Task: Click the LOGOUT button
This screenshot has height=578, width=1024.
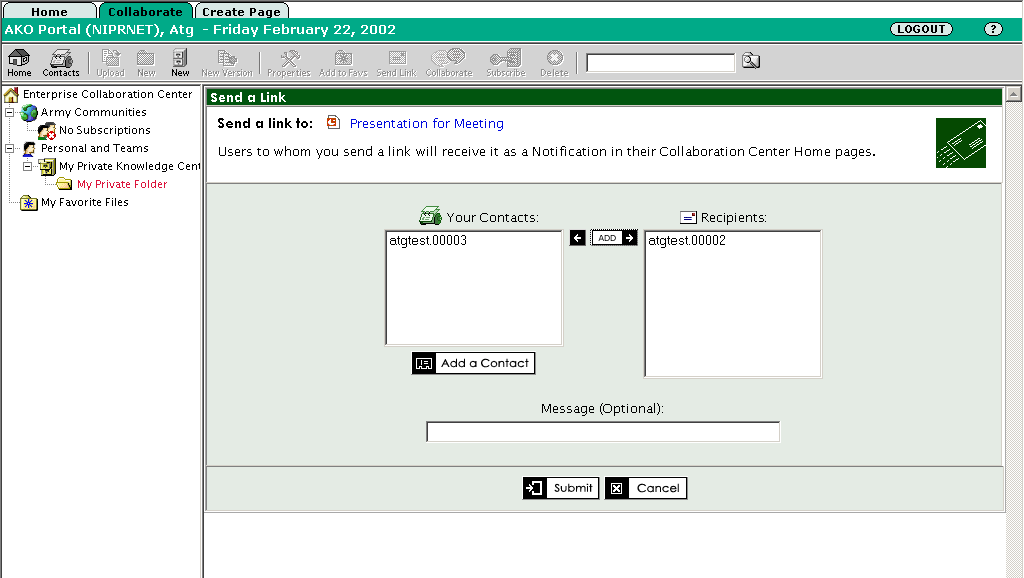Action: (x=921, y=30)
